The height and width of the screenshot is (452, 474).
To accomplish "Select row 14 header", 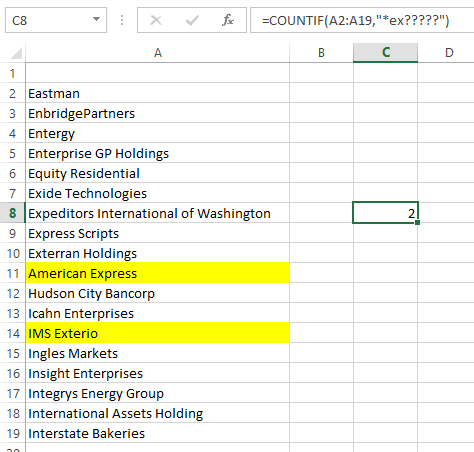I will pos(13,333).
